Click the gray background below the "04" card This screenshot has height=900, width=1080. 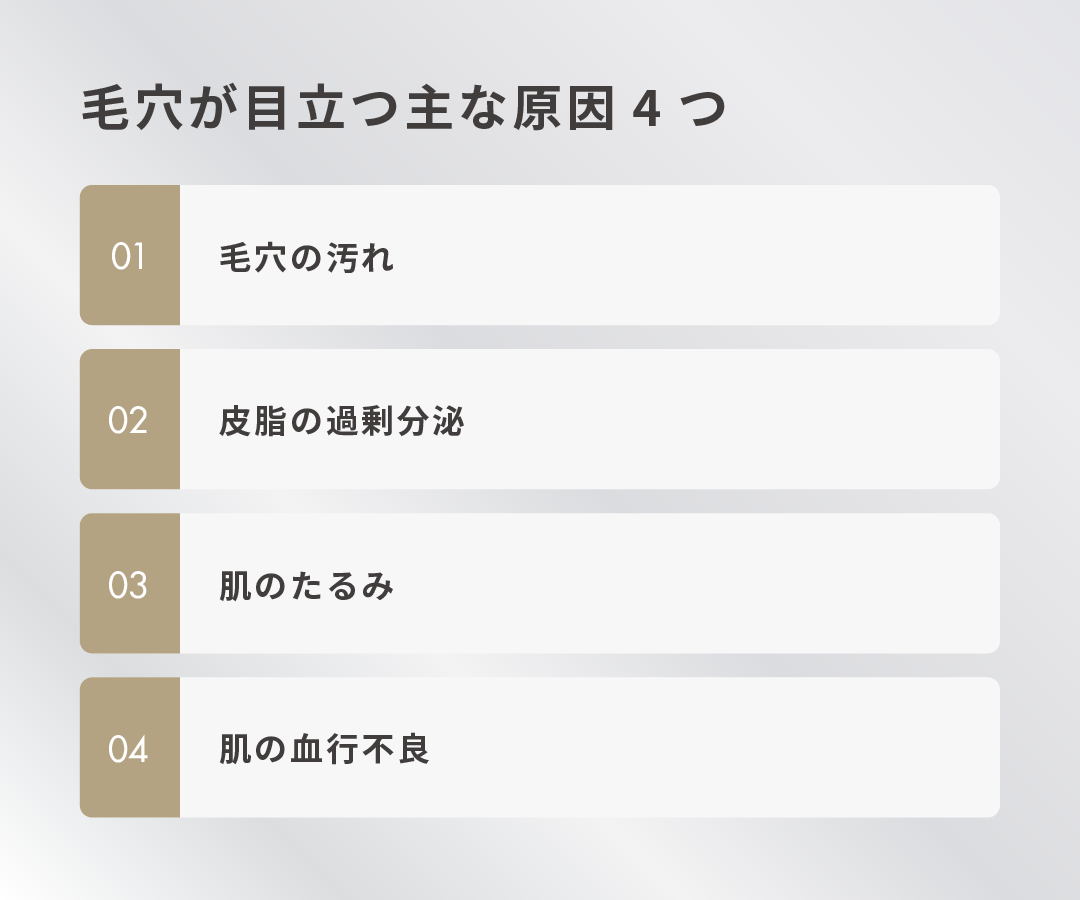[x=540, y=858]
